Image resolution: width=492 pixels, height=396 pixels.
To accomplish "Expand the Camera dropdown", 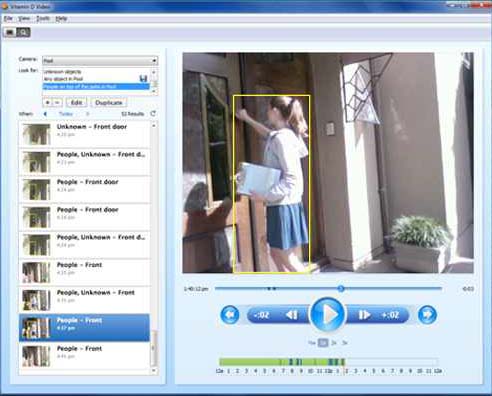I will (x=100, y=61).
